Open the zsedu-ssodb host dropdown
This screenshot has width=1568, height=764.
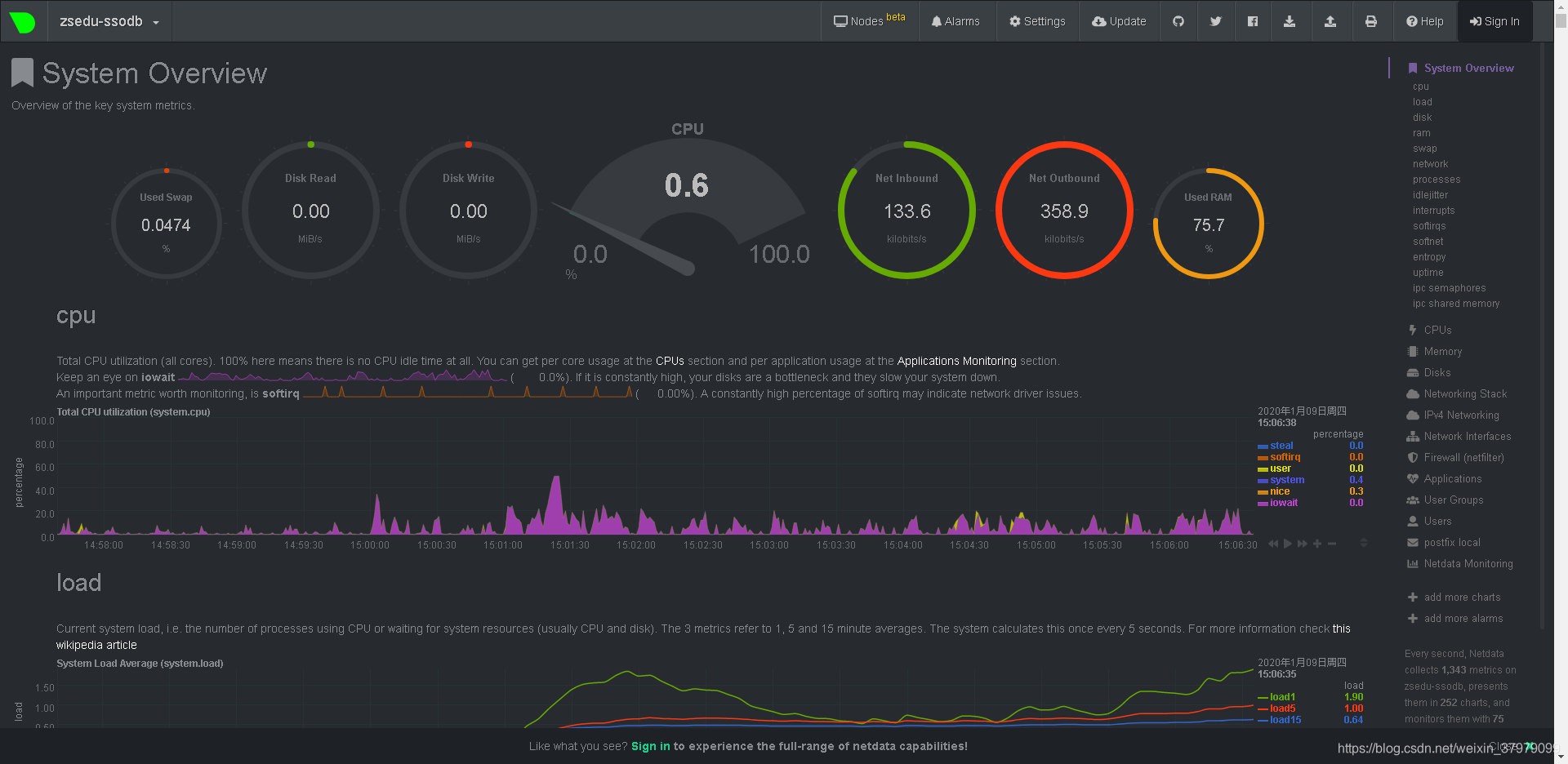(109, 22)
